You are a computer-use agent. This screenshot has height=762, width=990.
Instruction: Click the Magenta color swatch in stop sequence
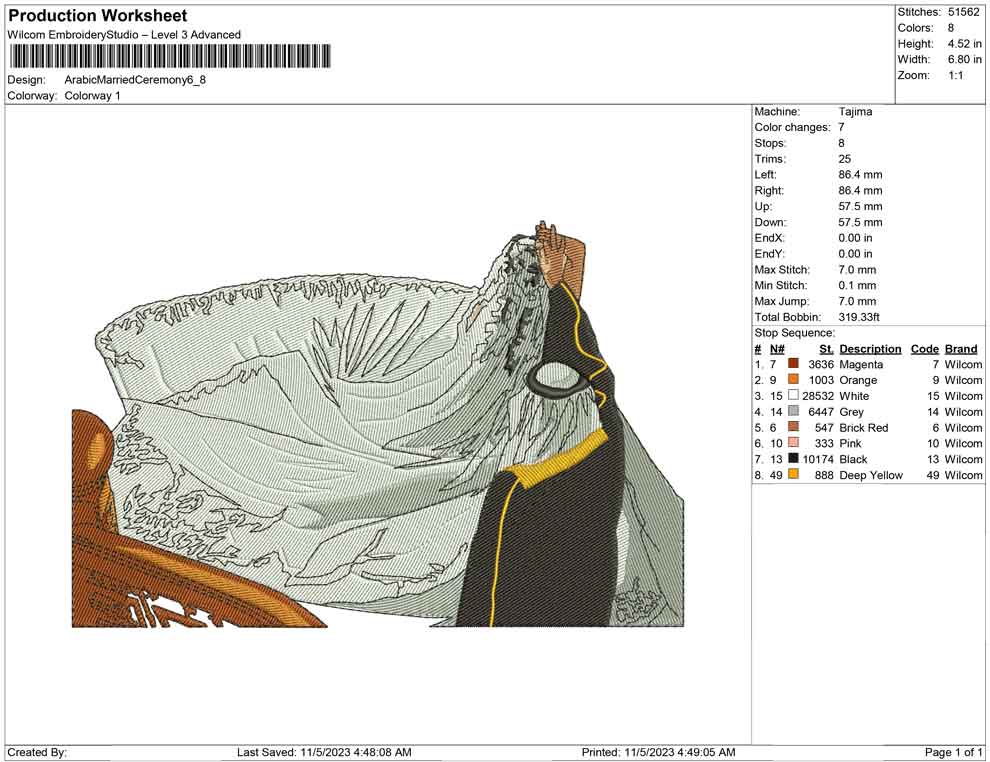(793, 364)
